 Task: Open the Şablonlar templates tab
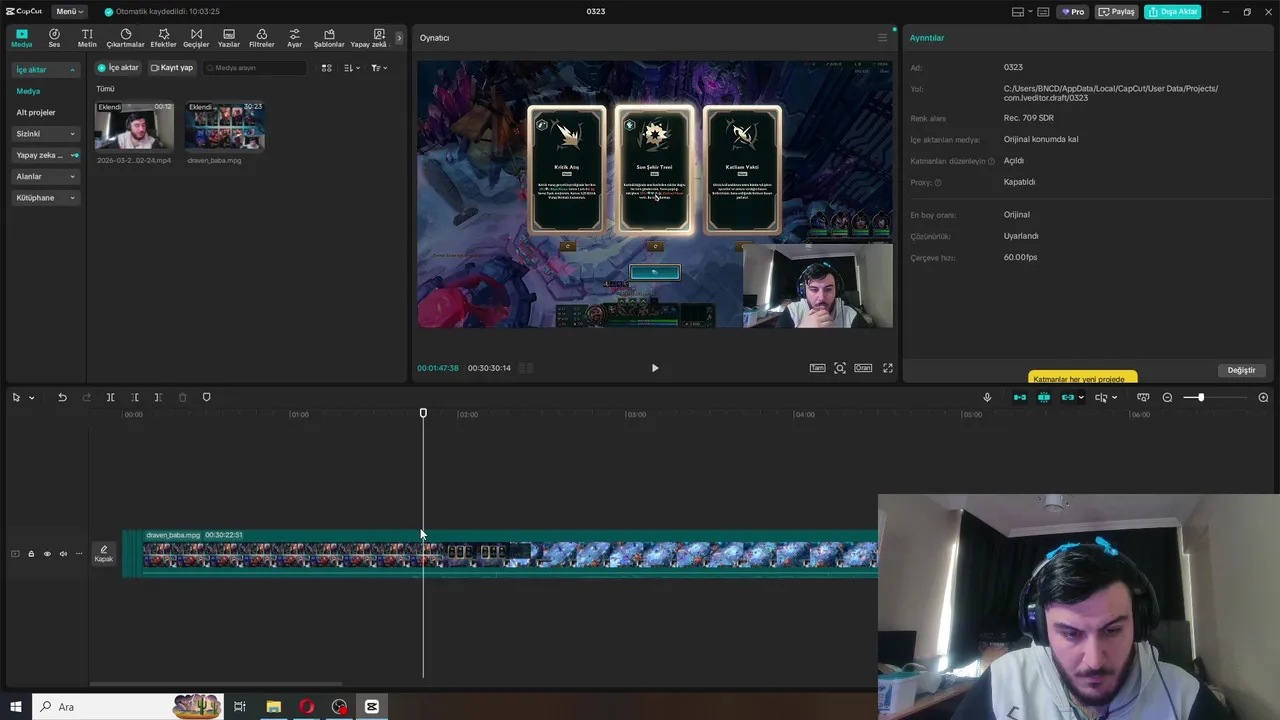click(329, 38)
